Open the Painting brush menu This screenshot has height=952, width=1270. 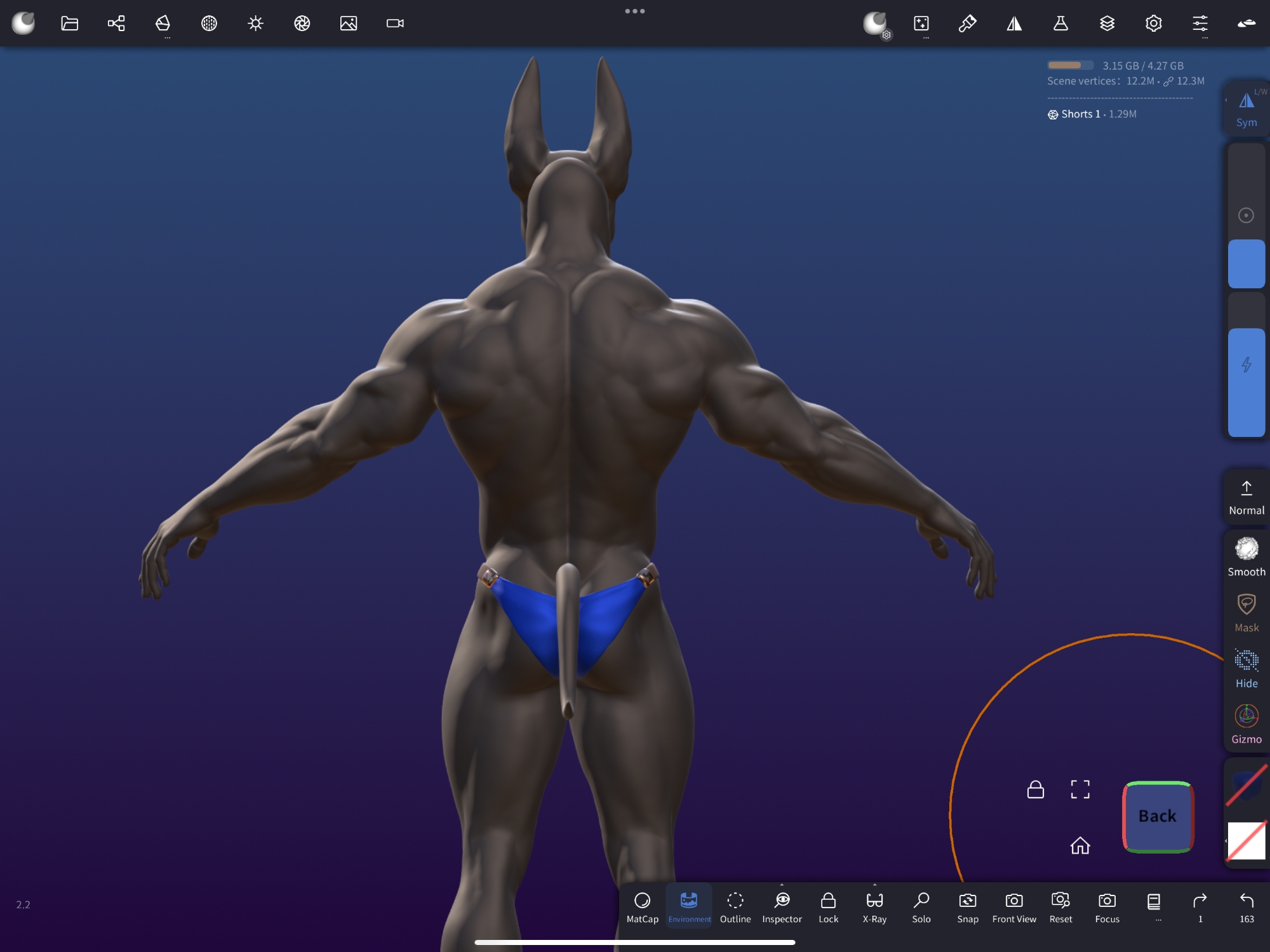967,23
